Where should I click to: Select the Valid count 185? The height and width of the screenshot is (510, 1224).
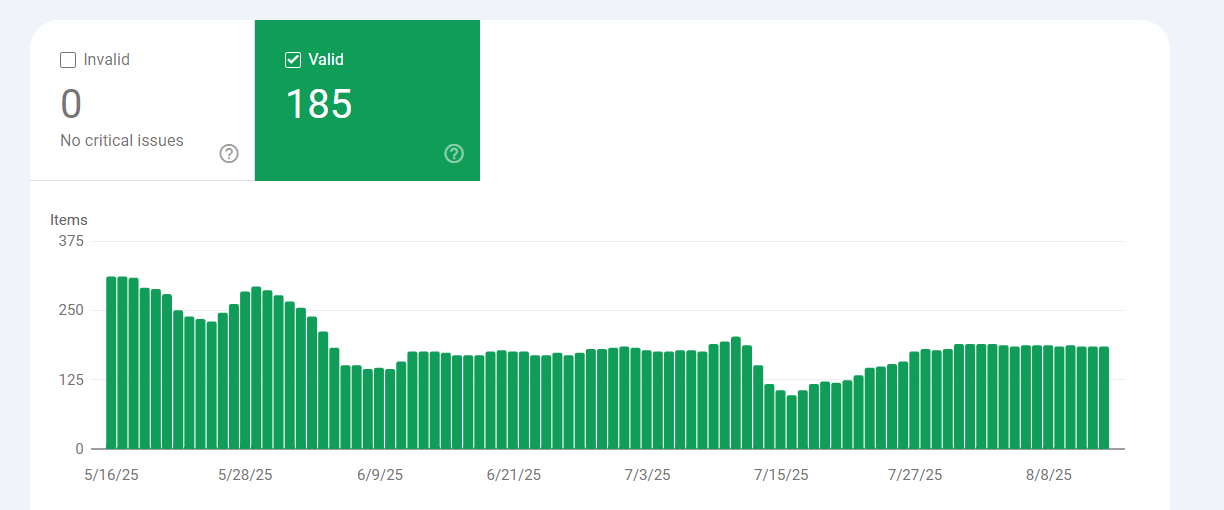pyautogui.click(x=319, y=104)
